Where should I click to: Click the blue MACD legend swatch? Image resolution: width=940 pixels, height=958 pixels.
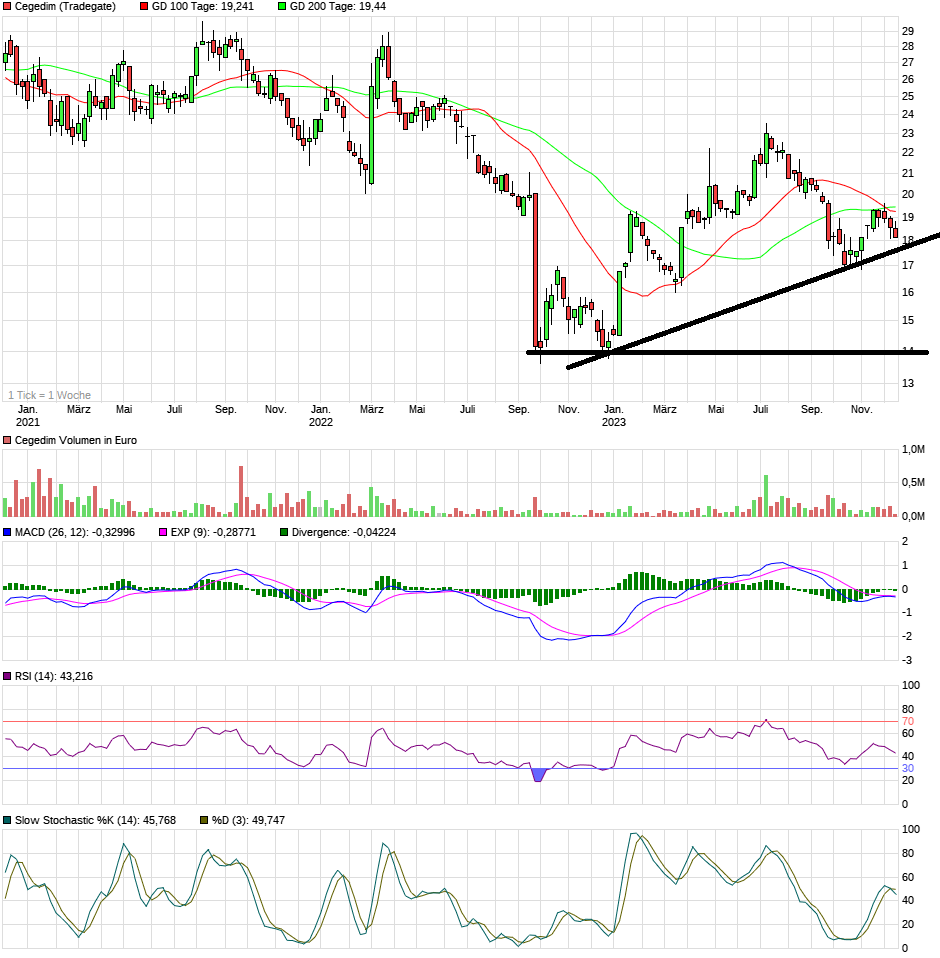7,532
